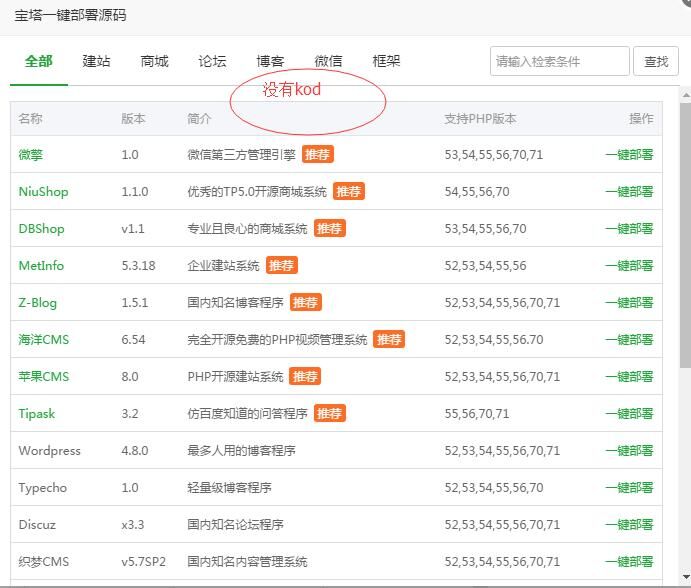Click description 轻量级博客程序
This screenshot has width=691, height=588.
(x=230, y=488)
